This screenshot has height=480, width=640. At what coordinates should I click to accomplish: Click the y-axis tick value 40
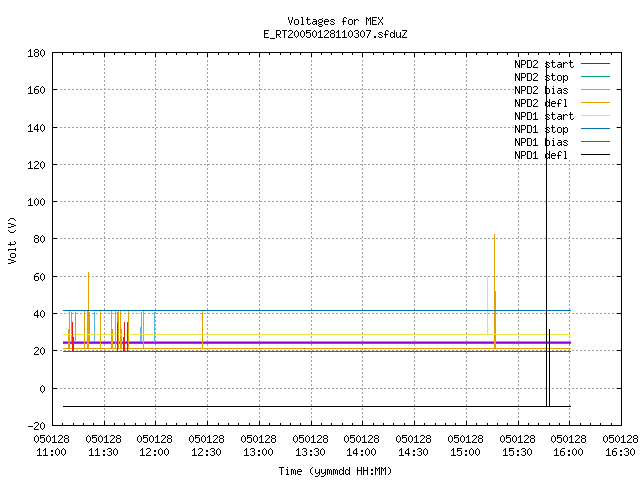click(39, 314)
